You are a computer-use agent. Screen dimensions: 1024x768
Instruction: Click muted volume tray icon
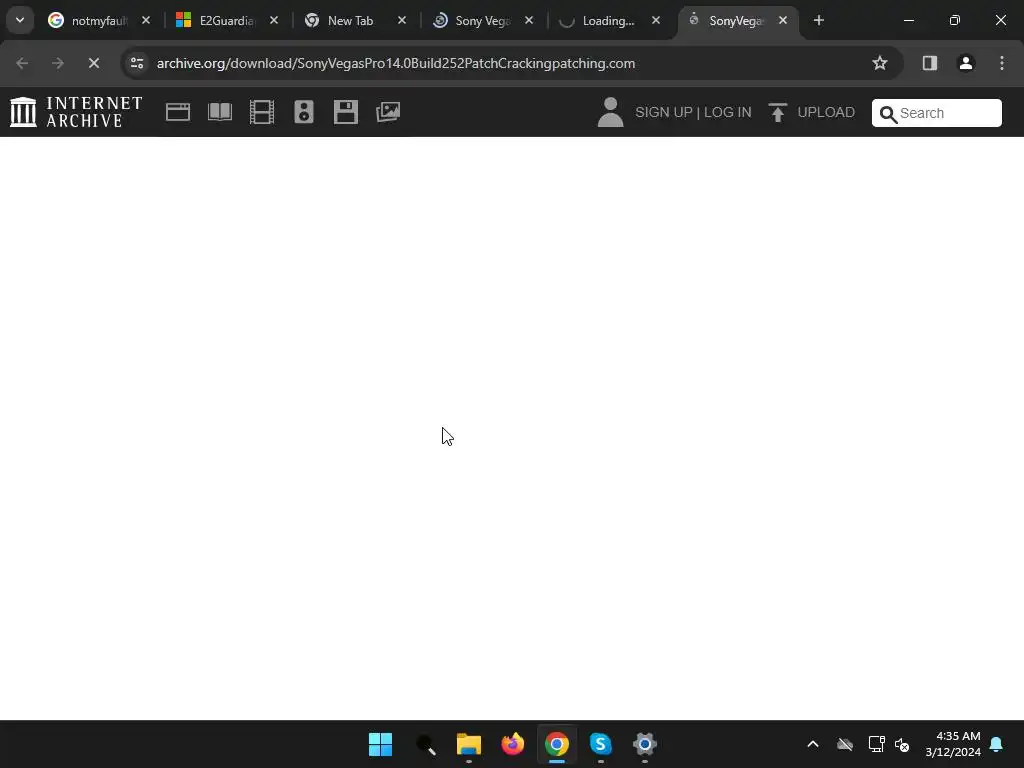click(x=903, y=744)
